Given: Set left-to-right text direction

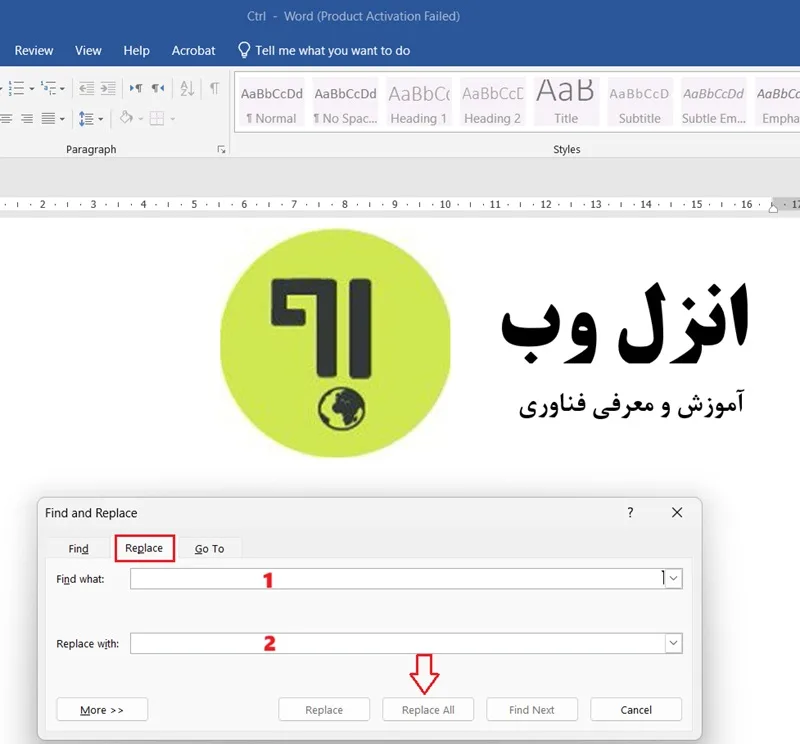Looking at the screenshot, I should 136,88.
